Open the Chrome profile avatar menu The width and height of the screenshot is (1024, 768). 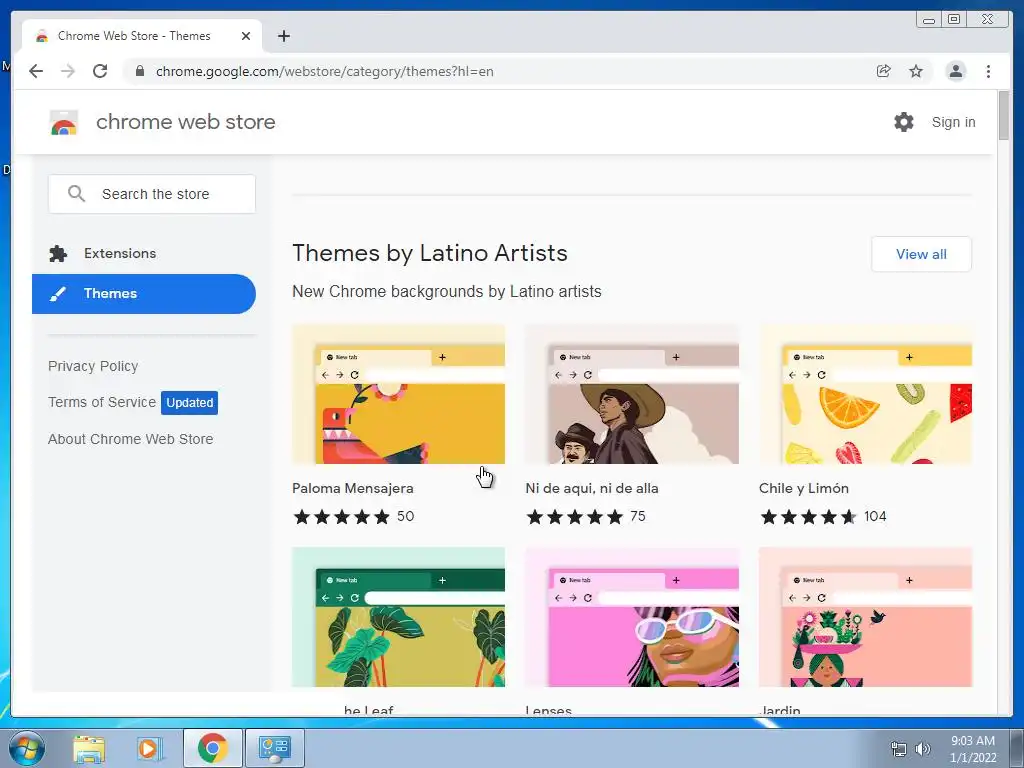955,71
